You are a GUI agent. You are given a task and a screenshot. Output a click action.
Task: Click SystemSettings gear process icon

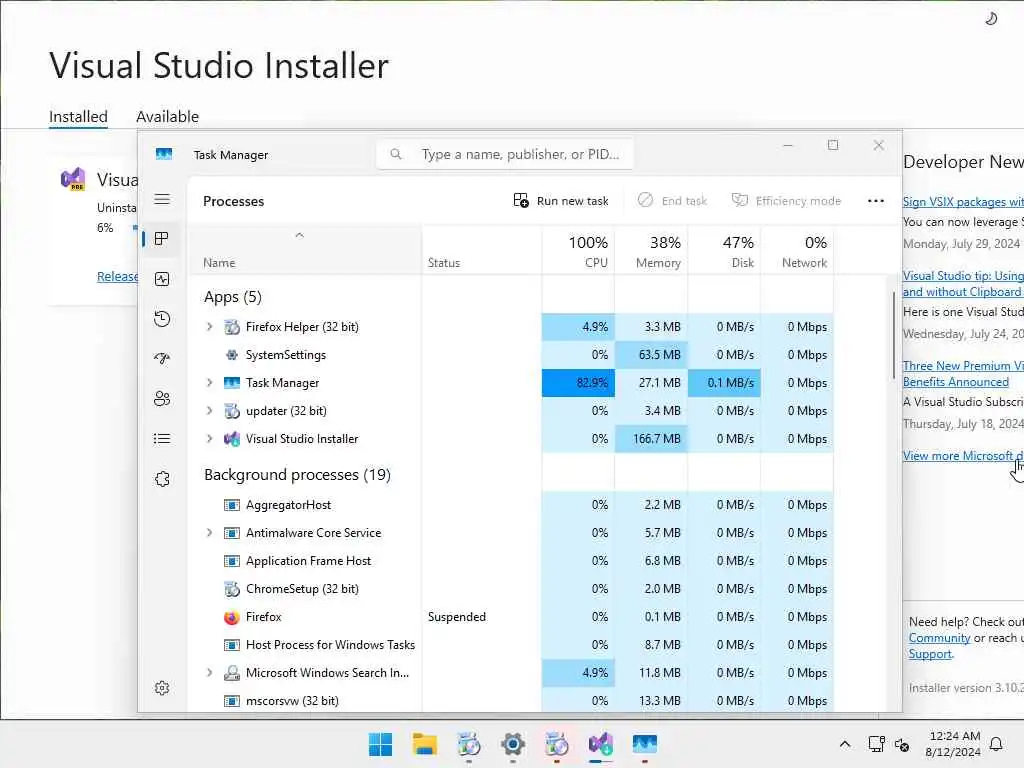tap(232, 355)
